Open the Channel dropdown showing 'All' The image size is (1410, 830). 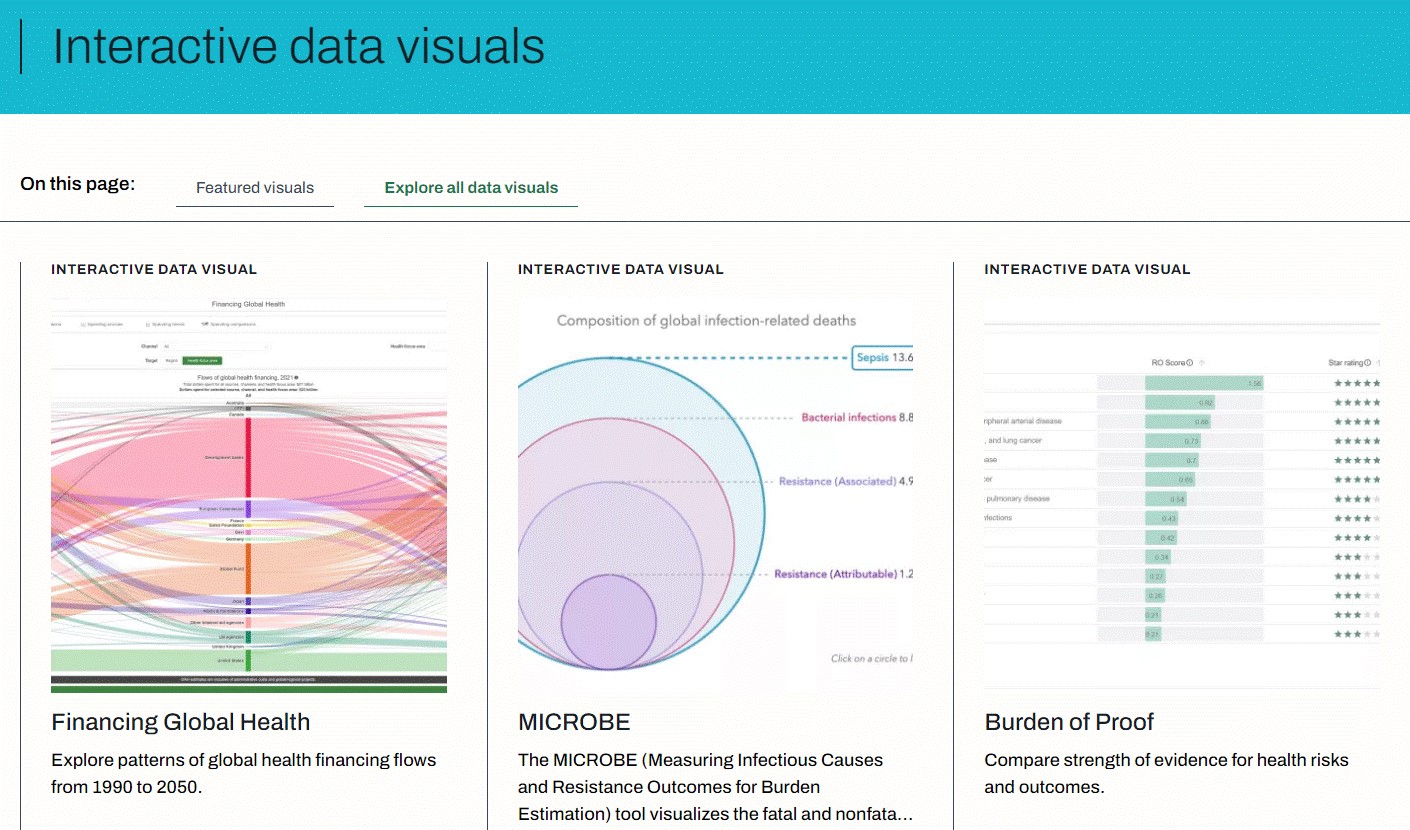[x=215, y=346]
